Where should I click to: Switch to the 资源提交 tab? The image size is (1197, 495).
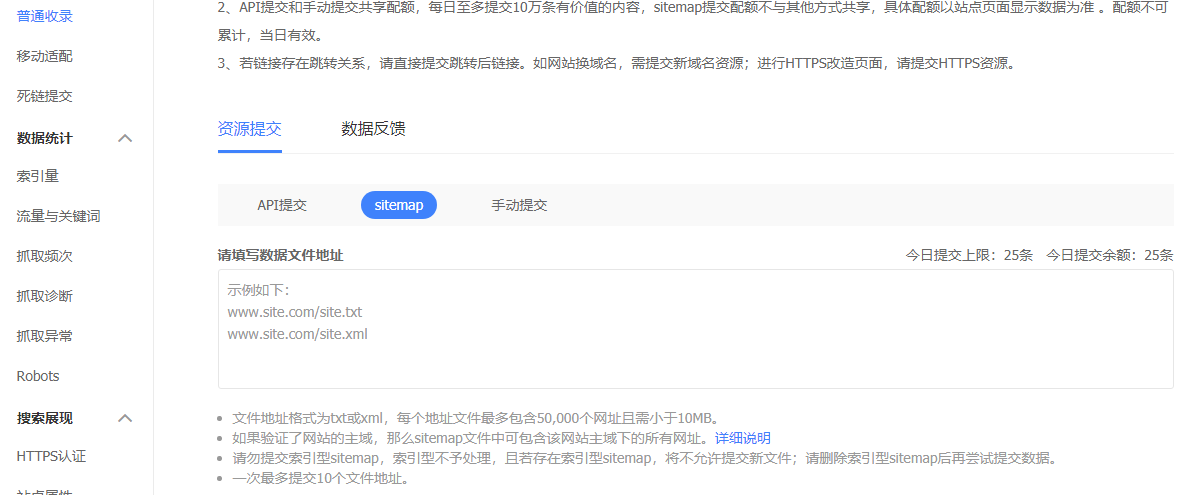(x=249, y=129)
